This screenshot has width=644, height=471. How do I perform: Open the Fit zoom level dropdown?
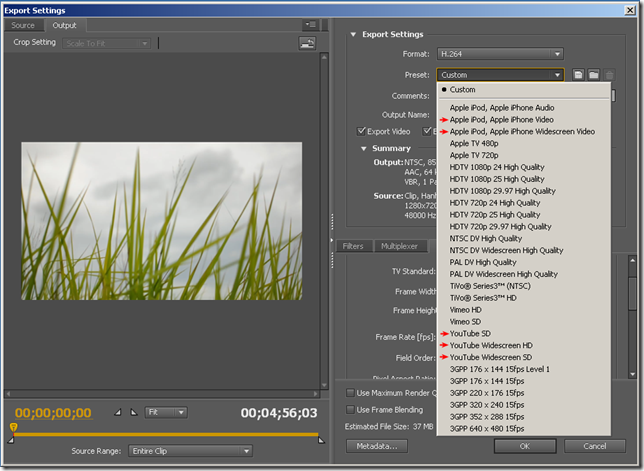[x=166, y=412]
